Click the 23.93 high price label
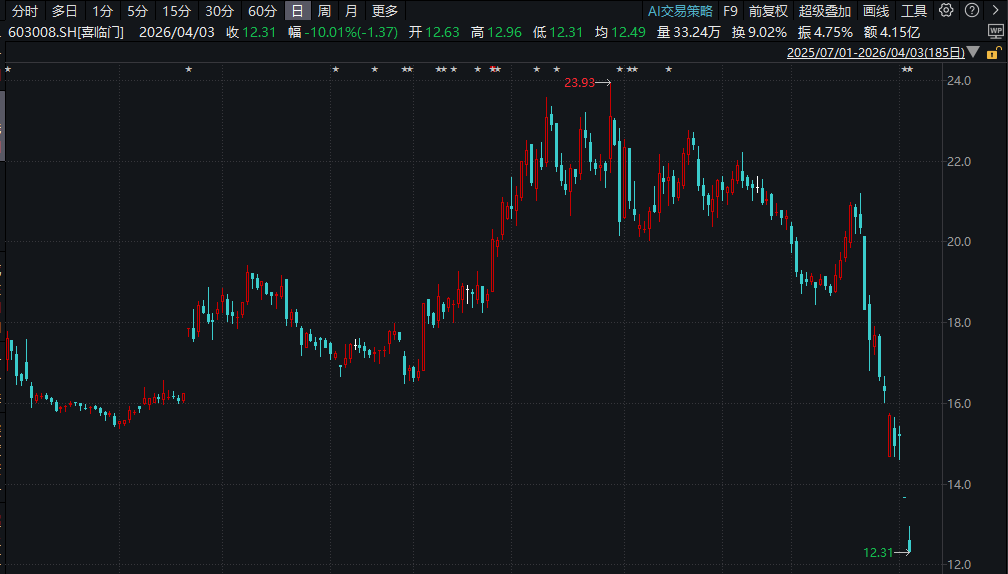Viewport: 1008px width, 574px height. click(x=579, y=83)
